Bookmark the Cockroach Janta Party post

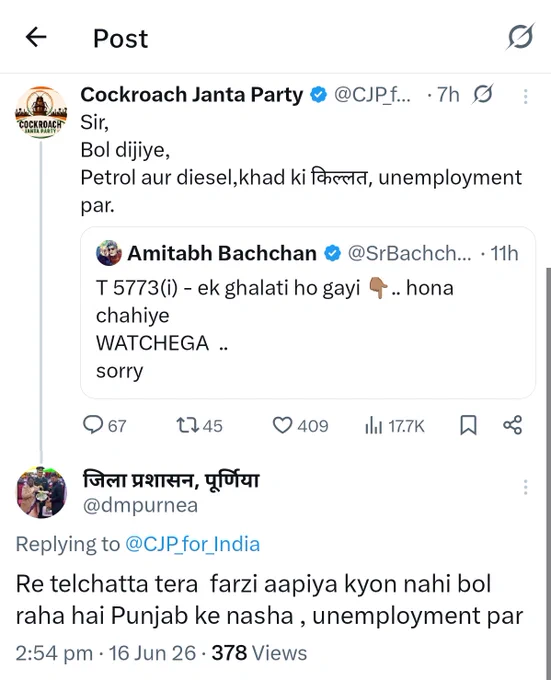tap(468, 425)
